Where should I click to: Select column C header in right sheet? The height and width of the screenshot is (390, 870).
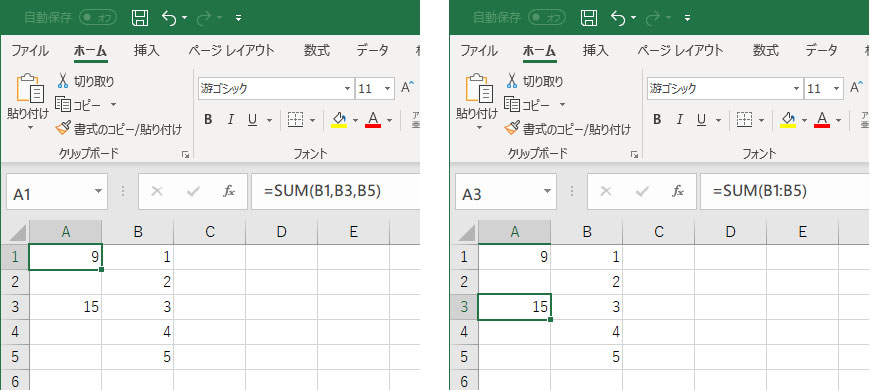point(659,232)
